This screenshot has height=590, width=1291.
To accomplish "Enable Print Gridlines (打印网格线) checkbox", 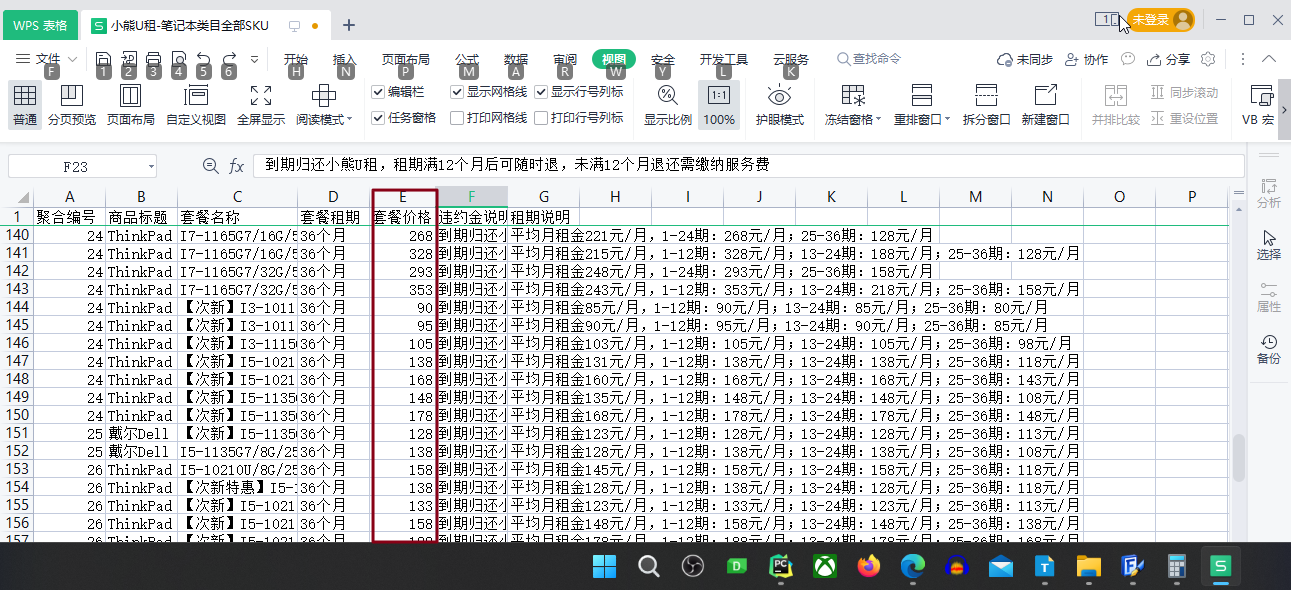I will point(457,118).
